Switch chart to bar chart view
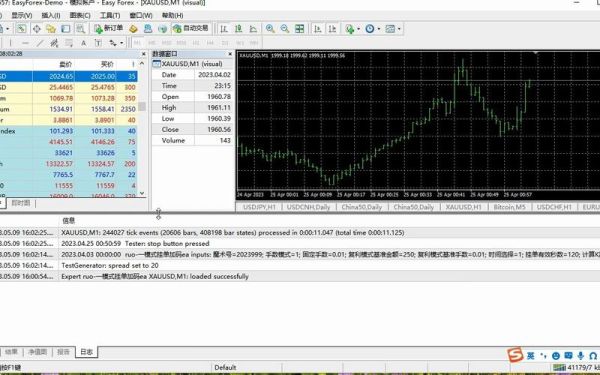Image resolution: width=600 pixels, height=375 pixels. pyautogui.click(x=224, y=29)
